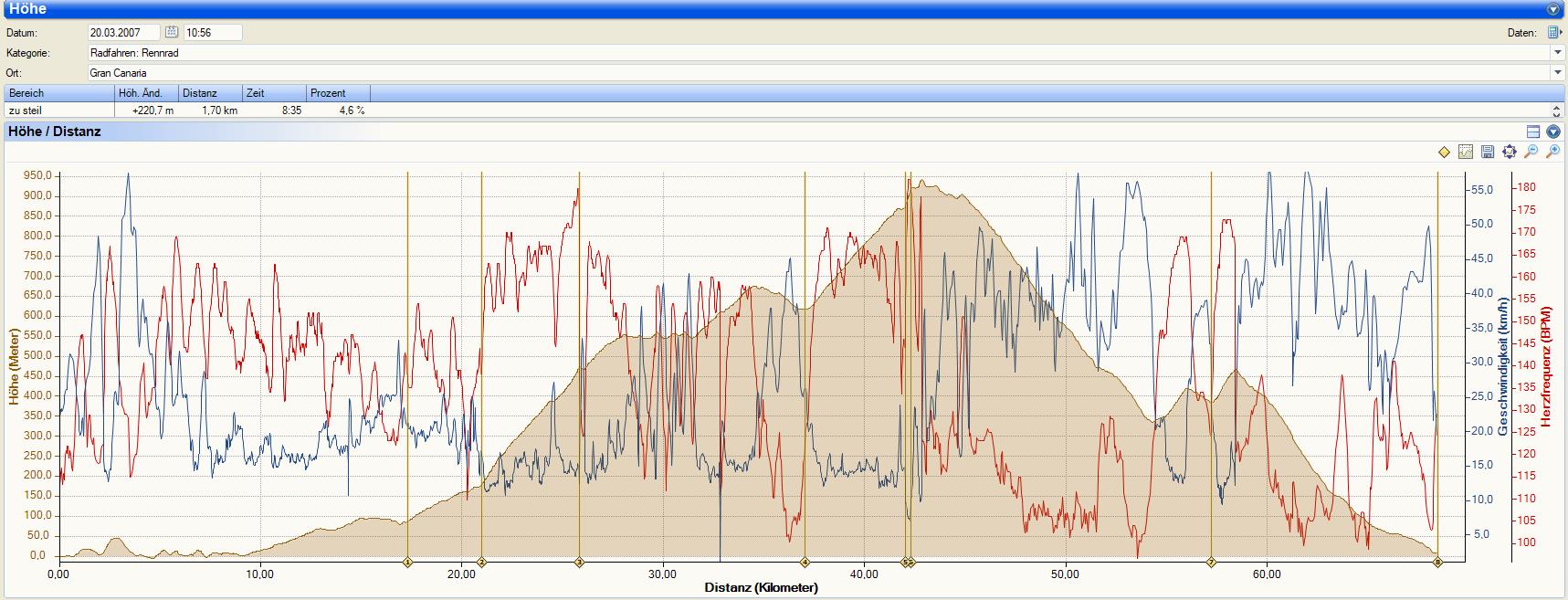Viewport: 1568px width, 600px height.
Task: Click the last diamond marker at chart end
Action: (x=1437, y=563)
